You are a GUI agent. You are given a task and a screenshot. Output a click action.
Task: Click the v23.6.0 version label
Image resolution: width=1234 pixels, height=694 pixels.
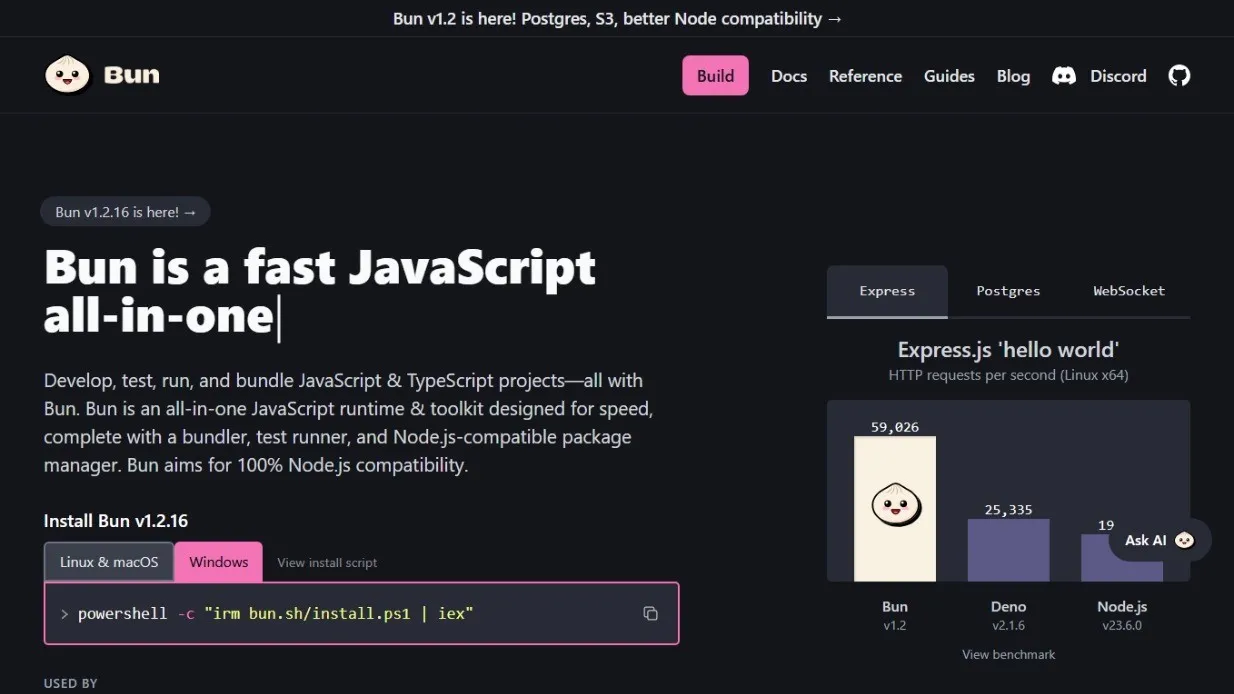click(1121, 626)
